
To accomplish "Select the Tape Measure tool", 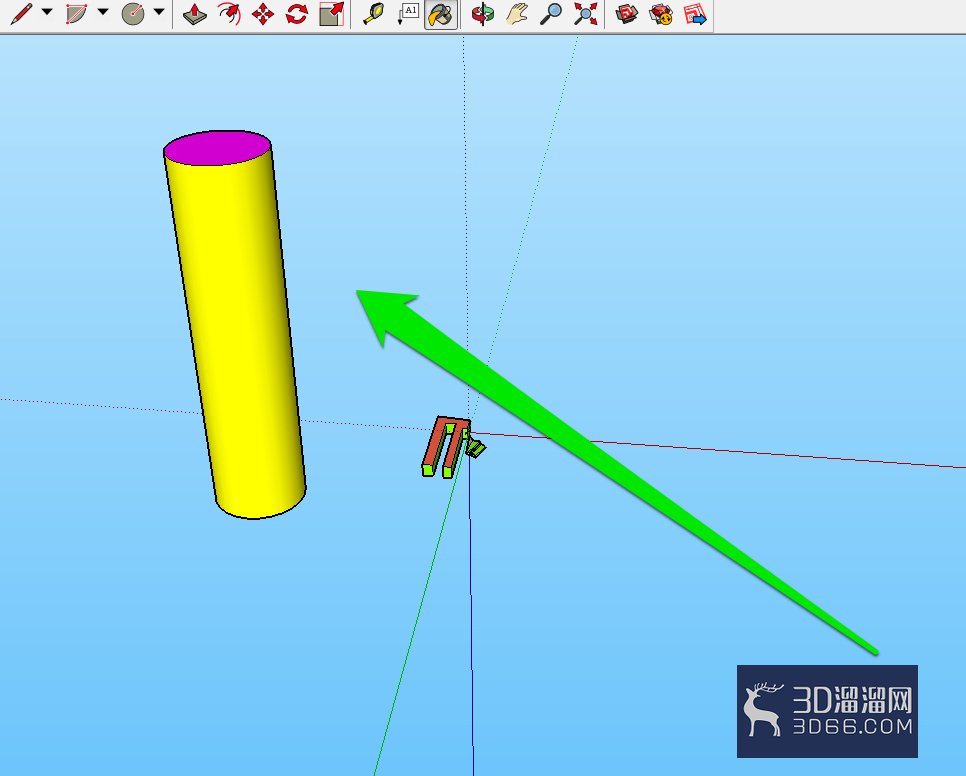I will (373, 14).
